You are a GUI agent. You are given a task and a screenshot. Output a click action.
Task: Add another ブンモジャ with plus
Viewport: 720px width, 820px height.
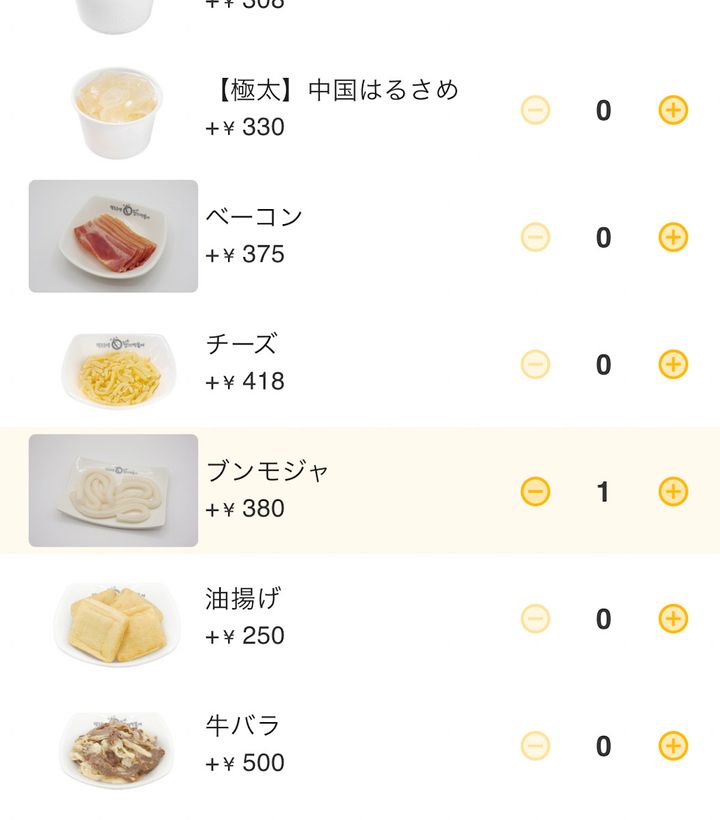coord(673,491)
